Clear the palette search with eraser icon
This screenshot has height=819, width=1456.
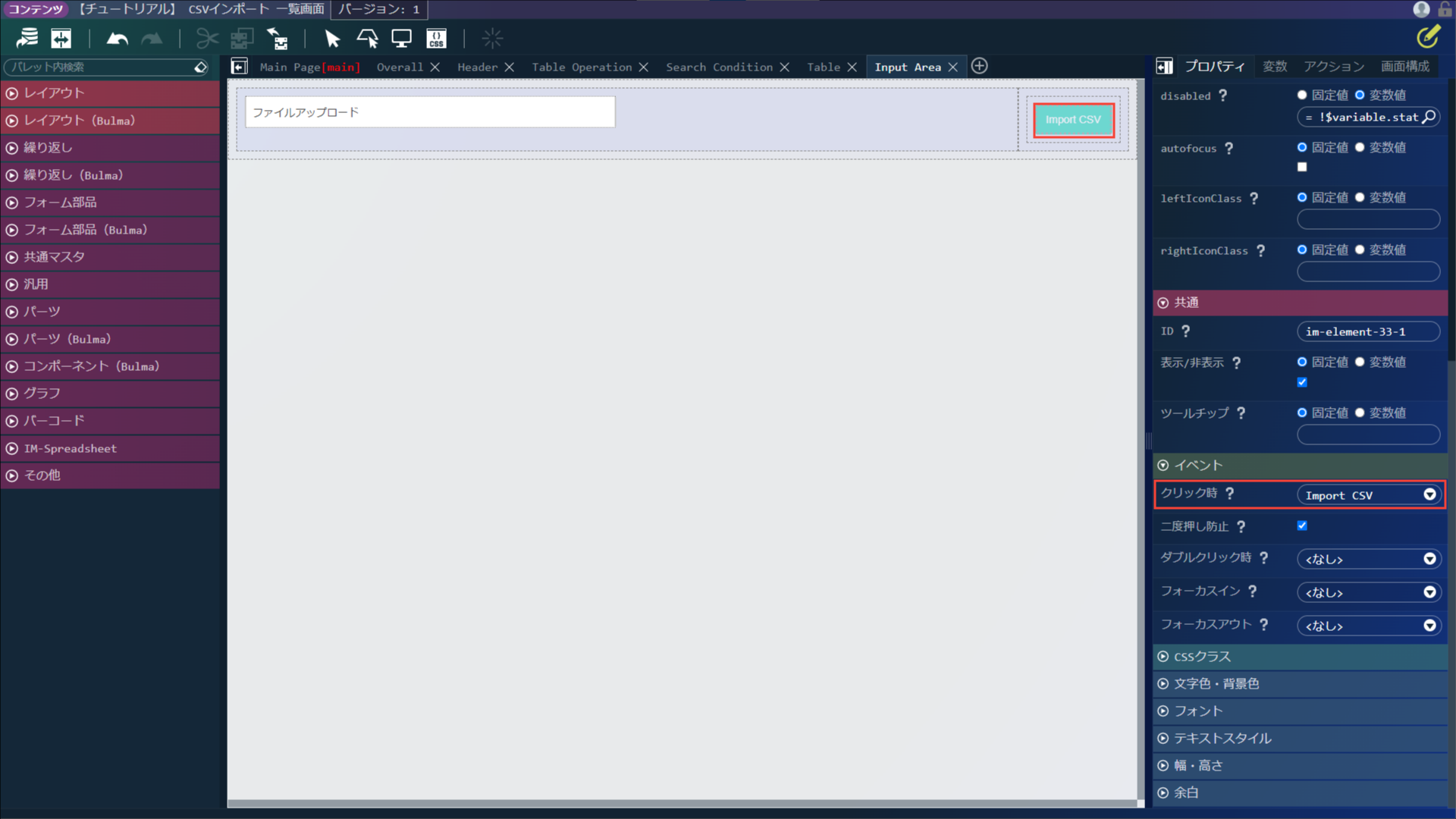200,67
